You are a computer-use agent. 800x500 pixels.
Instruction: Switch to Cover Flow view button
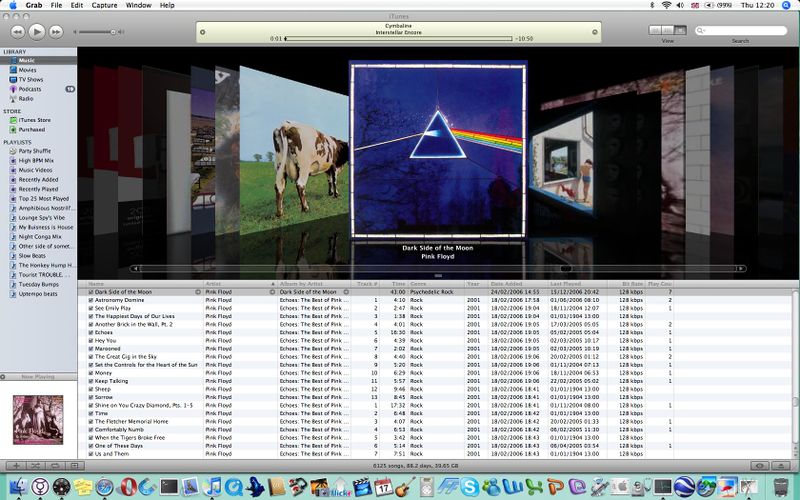[680, 31]
